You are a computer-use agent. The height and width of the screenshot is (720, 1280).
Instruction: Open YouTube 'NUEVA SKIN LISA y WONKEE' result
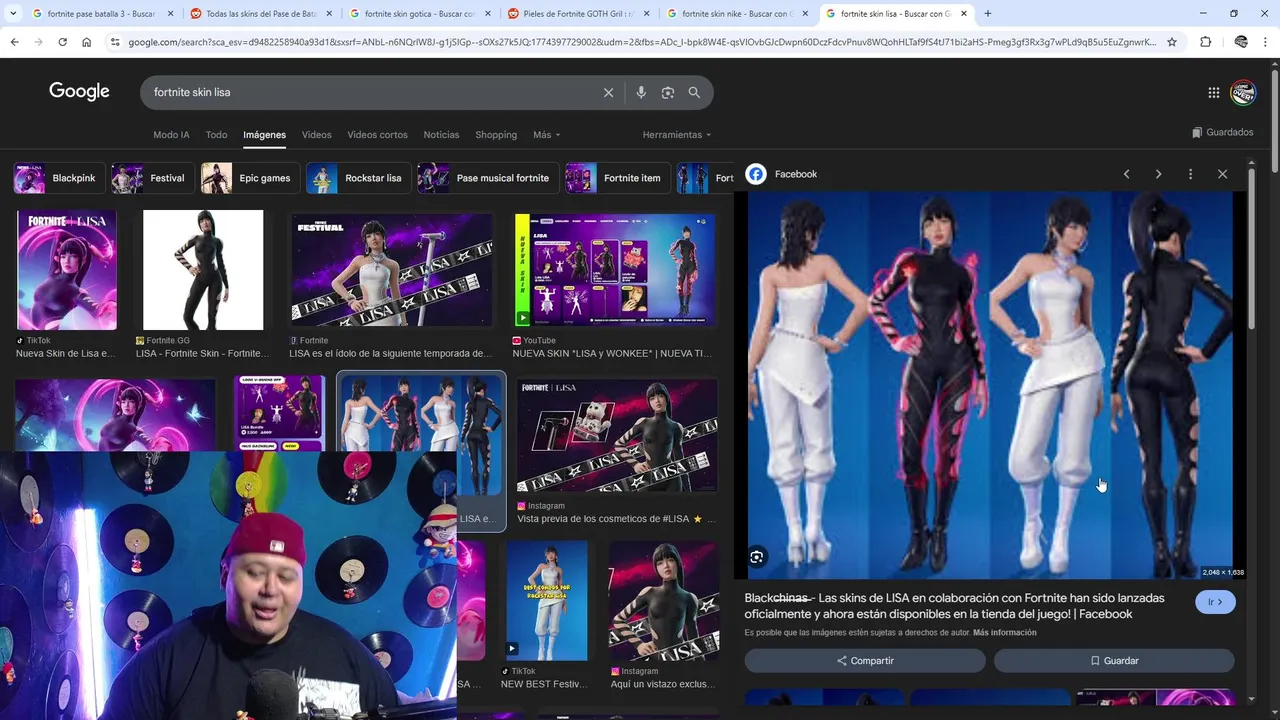pos(615,270)
